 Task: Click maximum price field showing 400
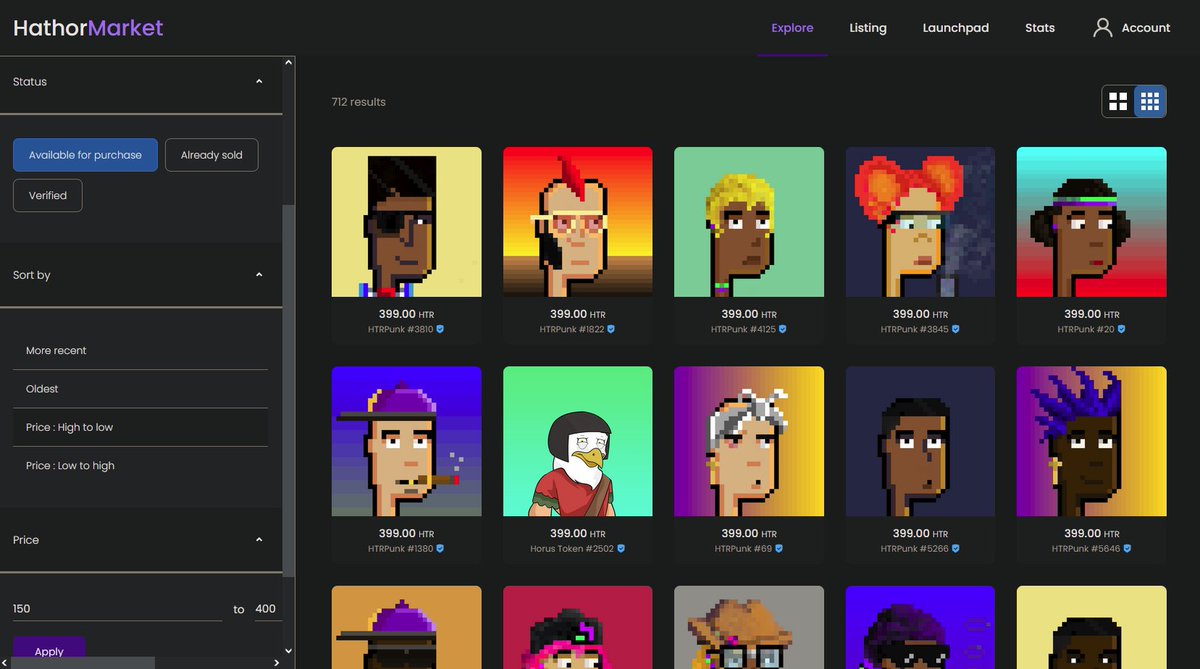point(267,609)
